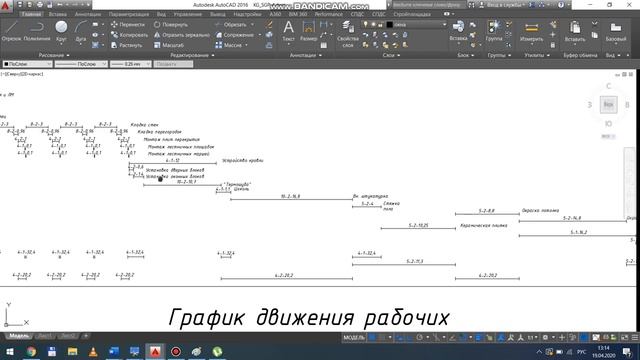The image size is (640, 360).
Task: Open Word from the taskbar
Action: [x=114, y=351]
